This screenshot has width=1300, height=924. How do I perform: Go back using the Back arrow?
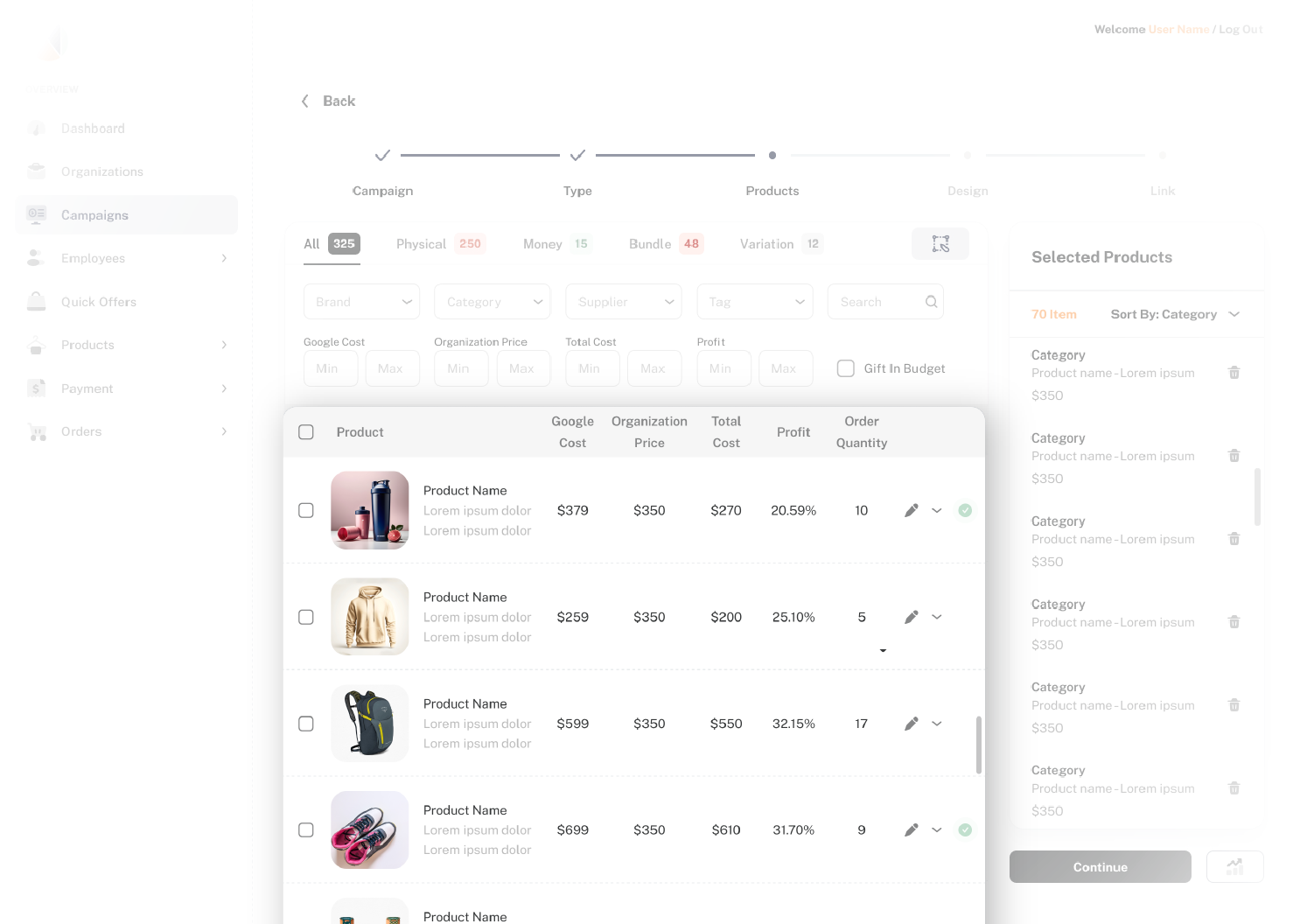coord(305,101)
